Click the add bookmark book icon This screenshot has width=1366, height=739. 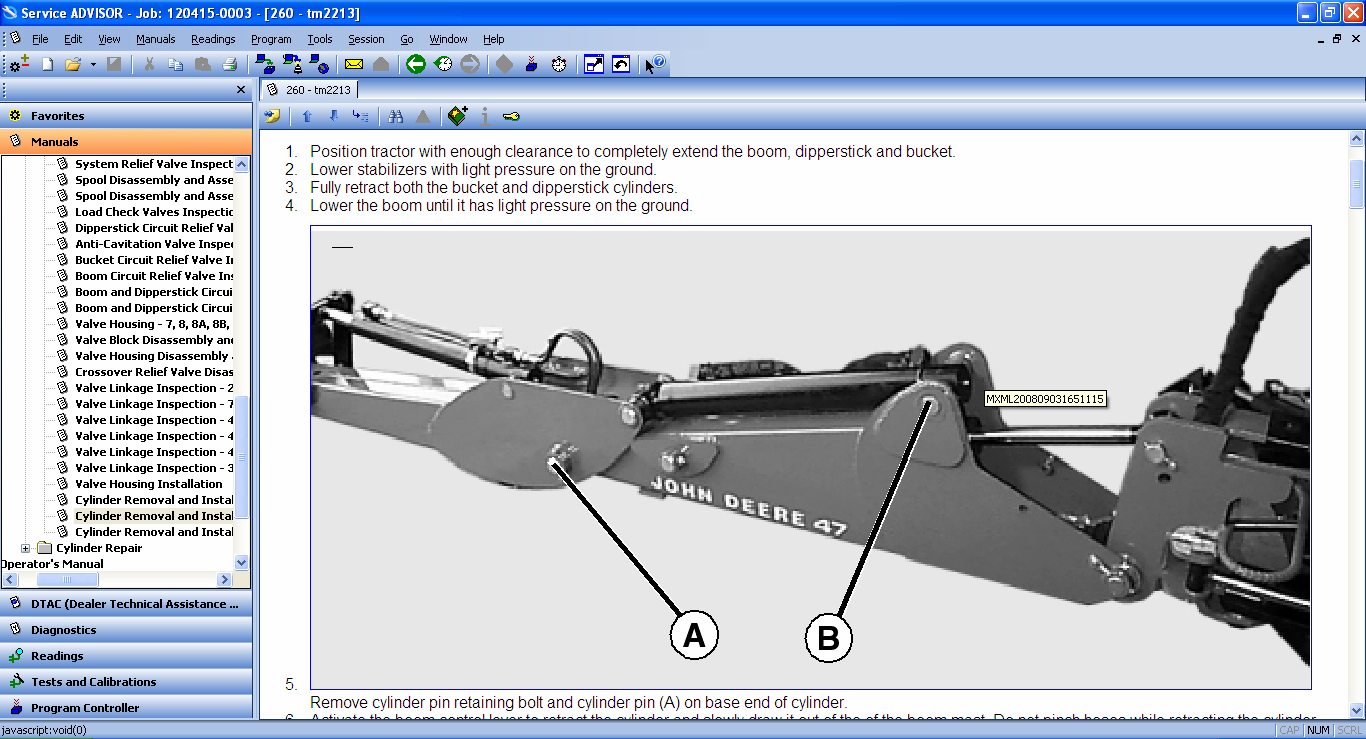click(457, 116)
